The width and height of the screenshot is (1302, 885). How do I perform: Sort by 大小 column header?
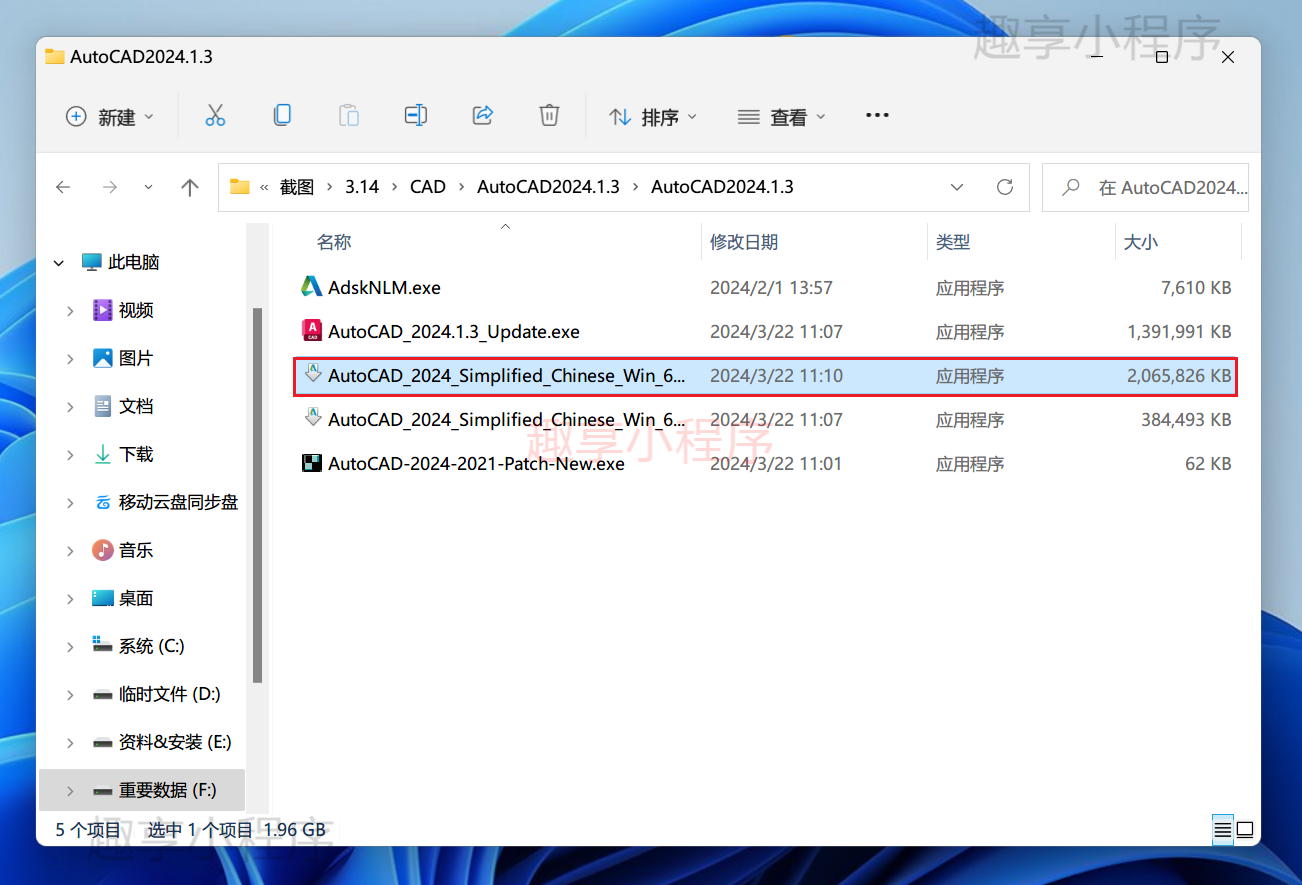pyautogui.click(x=1140, y=242)
